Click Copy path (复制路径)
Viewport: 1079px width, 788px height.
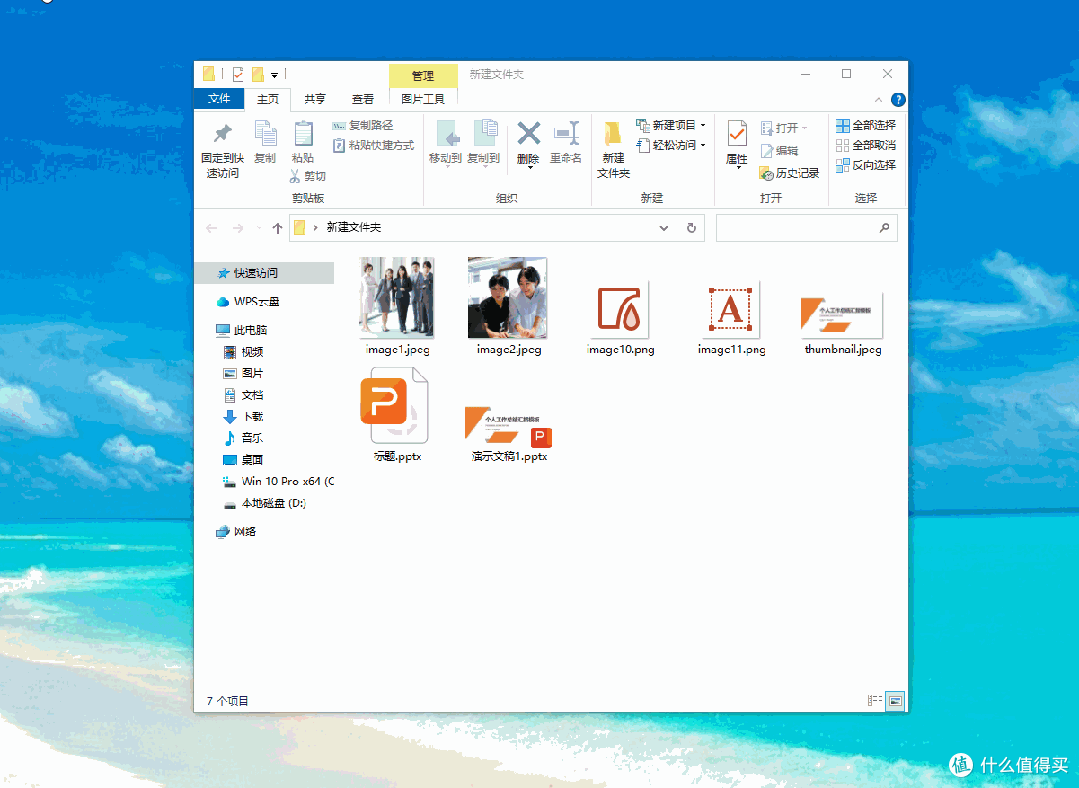pyautogui.click(x=363, y=125)
